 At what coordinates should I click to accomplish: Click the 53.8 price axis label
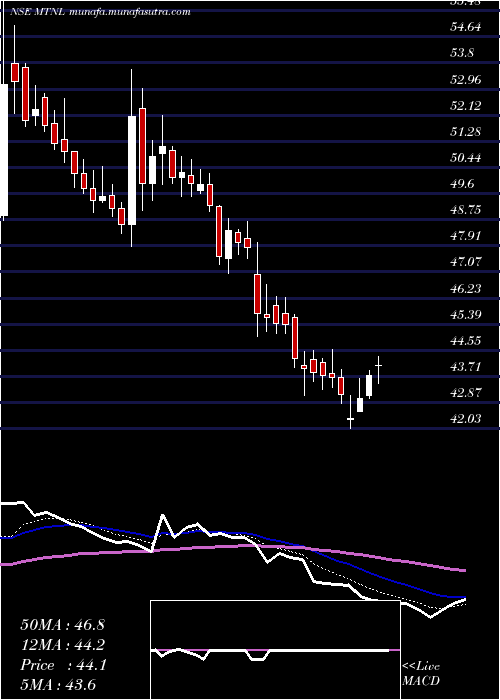pyautogui.click(x=461, y=54)
